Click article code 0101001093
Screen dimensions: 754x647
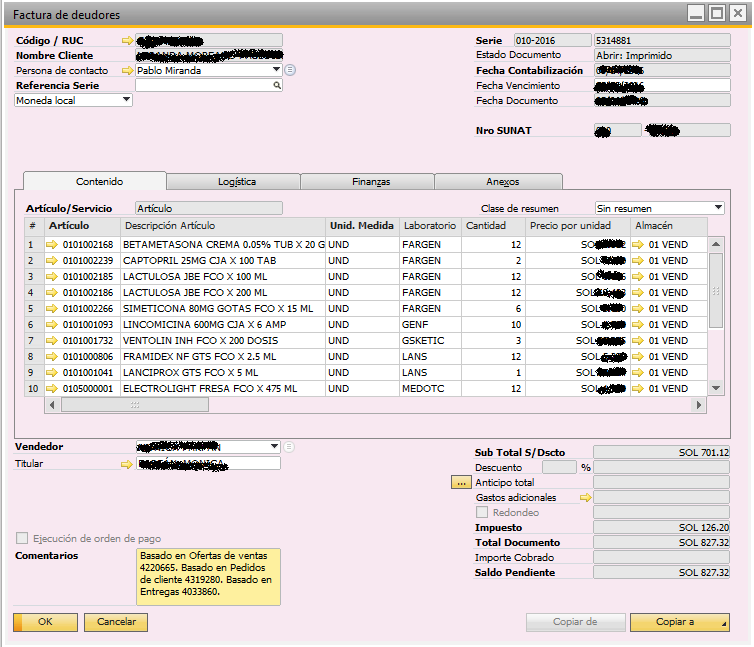(x=88, y=325)
